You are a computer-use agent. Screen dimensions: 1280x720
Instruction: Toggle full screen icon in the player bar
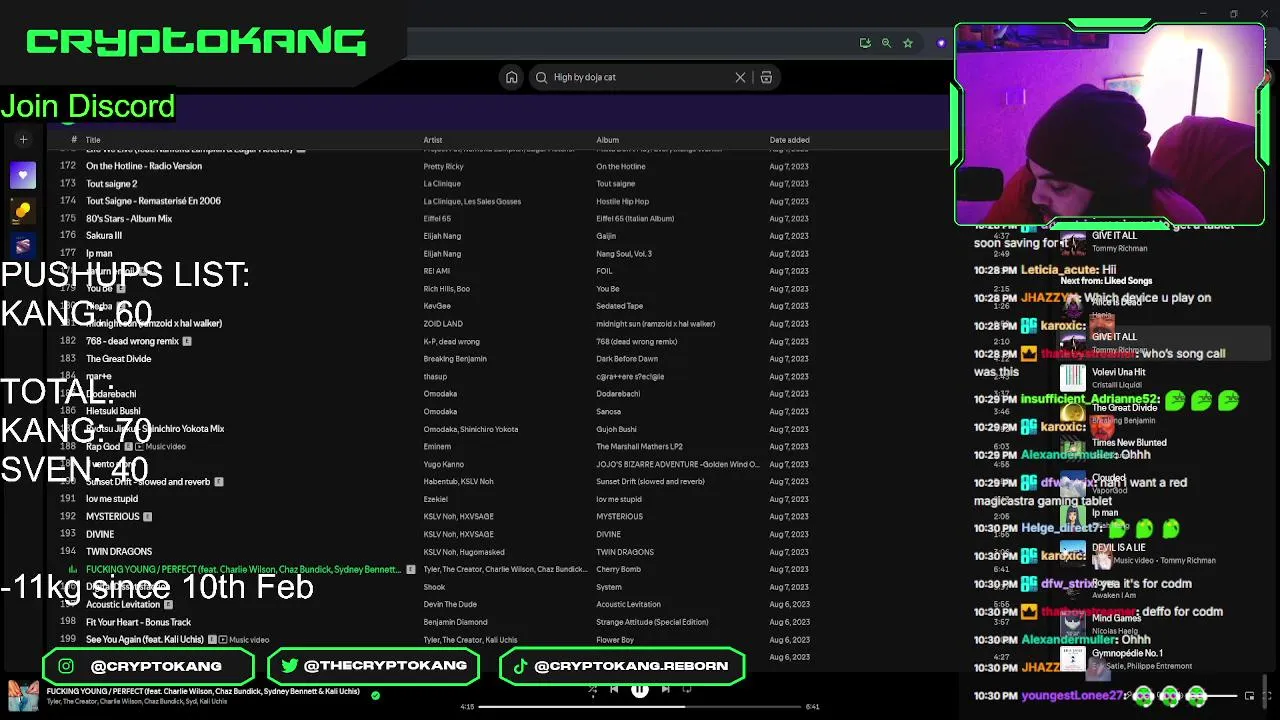pos(1267,696)
